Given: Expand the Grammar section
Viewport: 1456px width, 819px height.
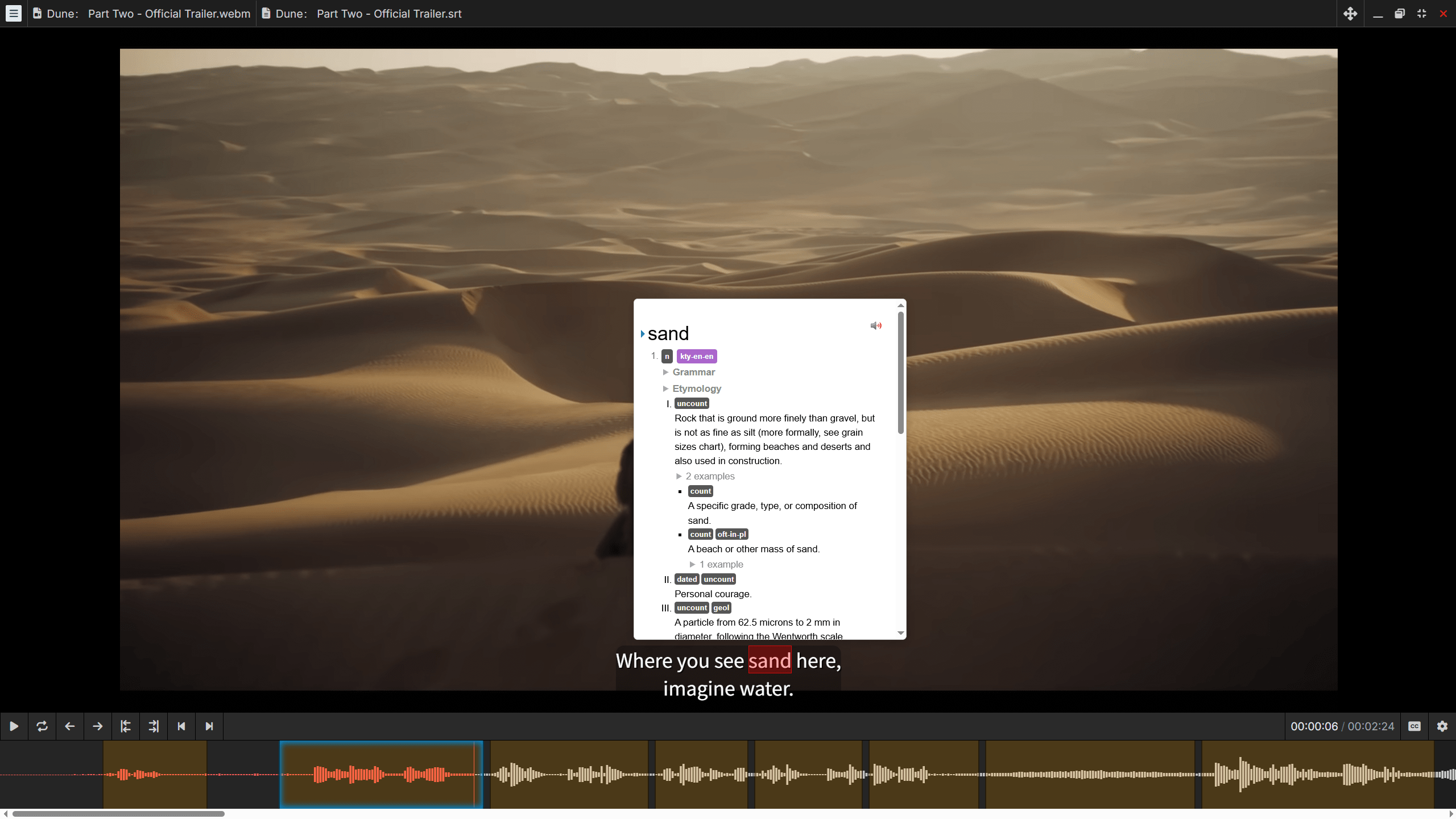Looking at the screenshot, I should [689, 372].
